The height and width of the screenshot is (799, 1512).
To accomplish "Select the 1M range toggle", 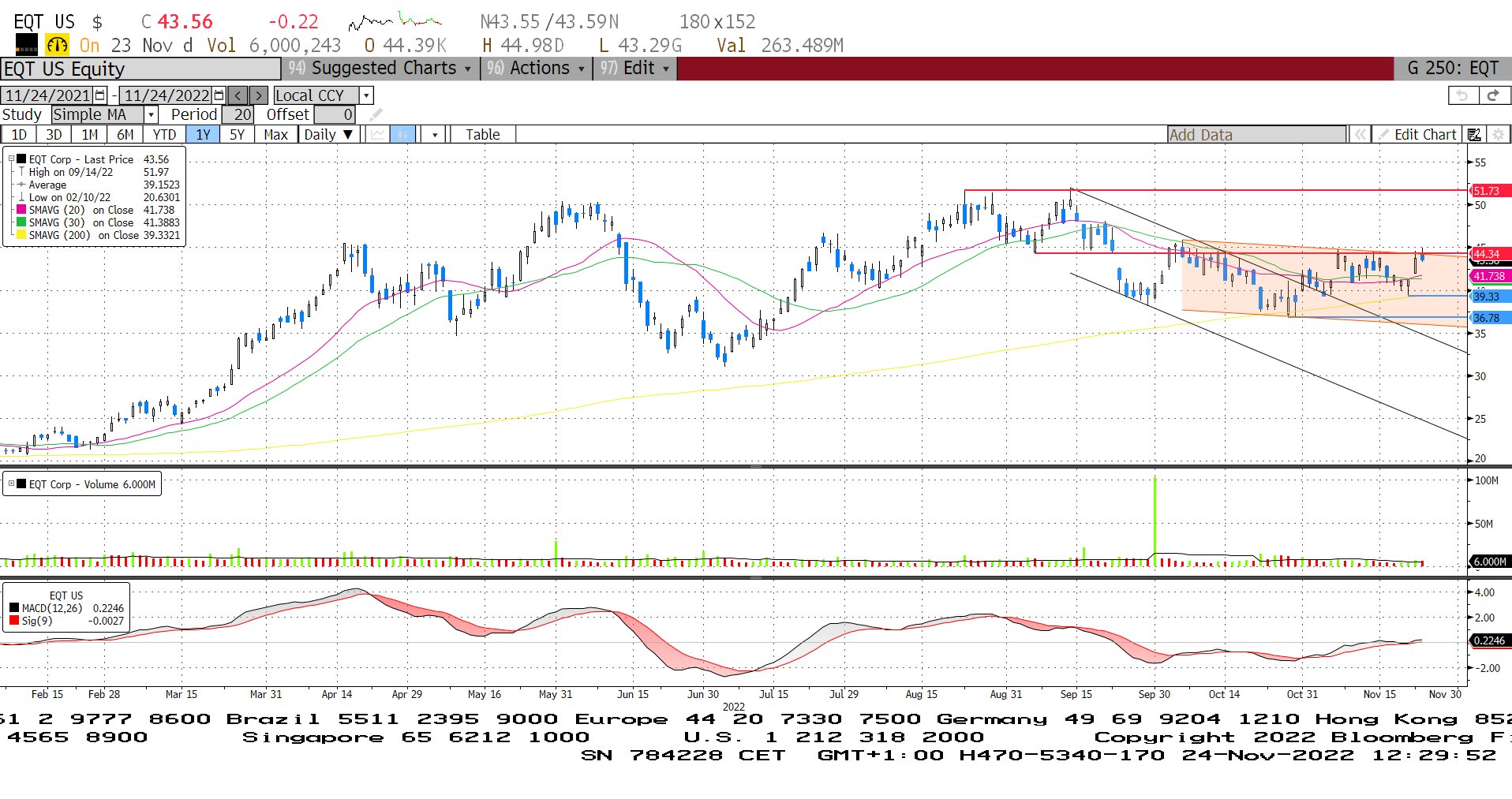I will click(90, 135).
